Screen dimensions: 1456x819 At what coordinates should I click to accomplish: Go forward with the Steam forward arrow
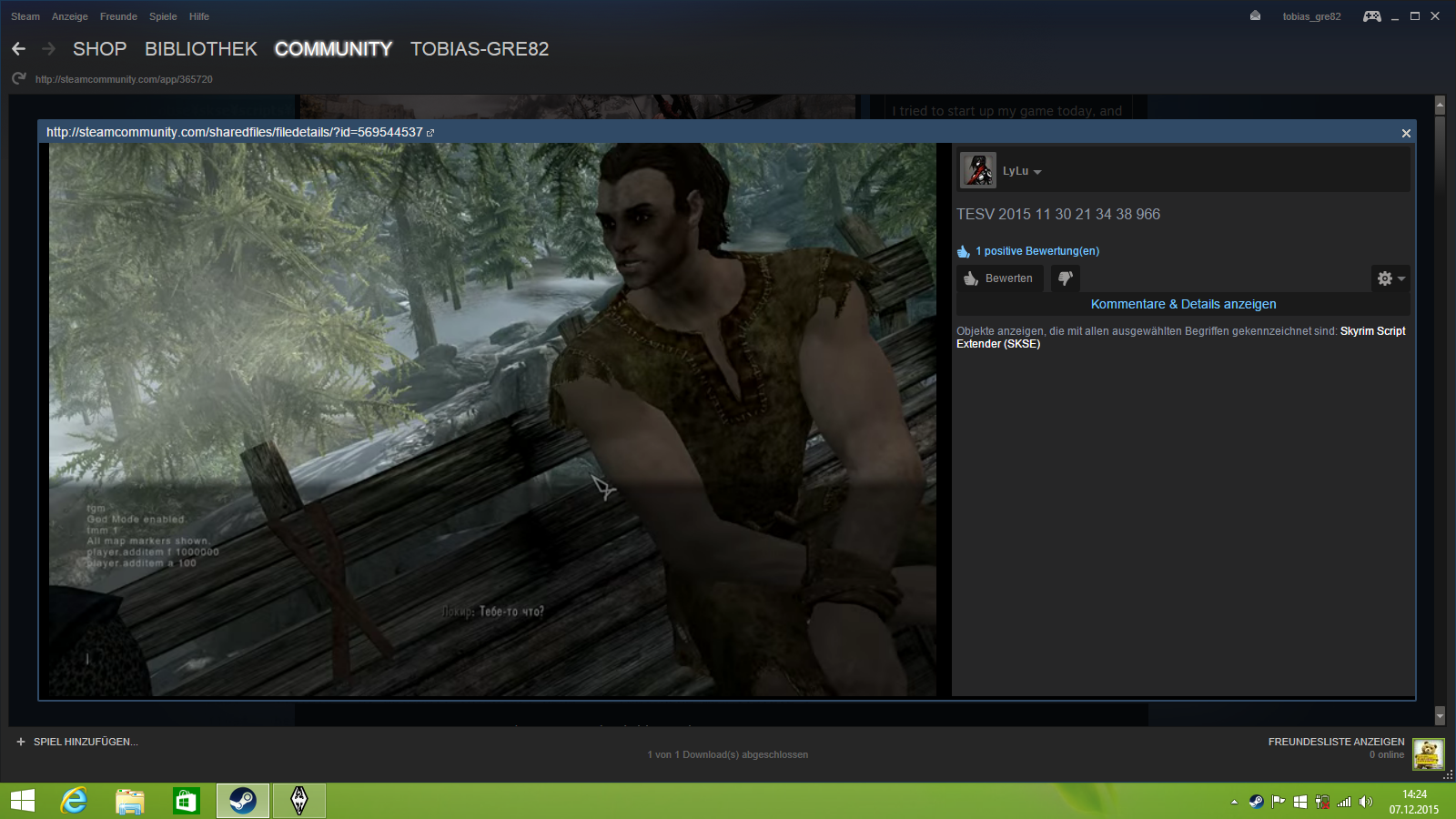click(49, 49)
